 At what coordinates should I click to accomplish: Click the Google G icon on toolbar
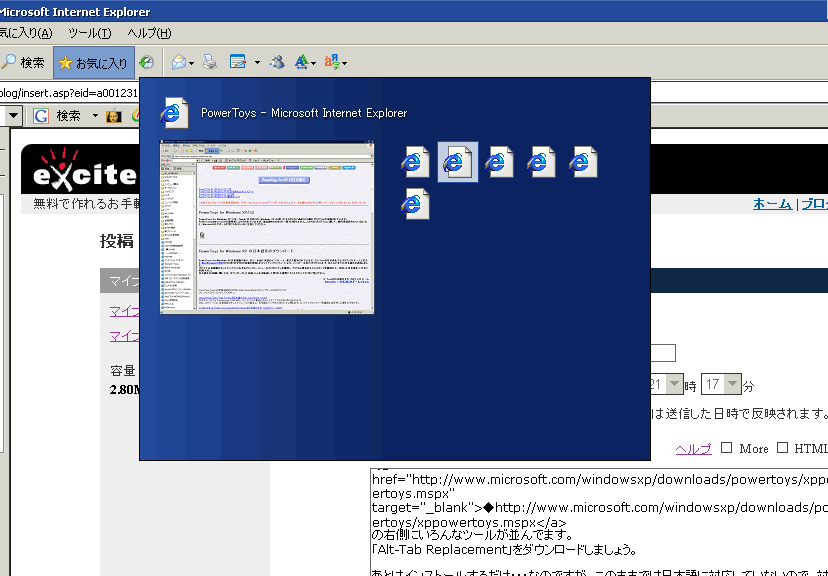click(x=41, y=116)
